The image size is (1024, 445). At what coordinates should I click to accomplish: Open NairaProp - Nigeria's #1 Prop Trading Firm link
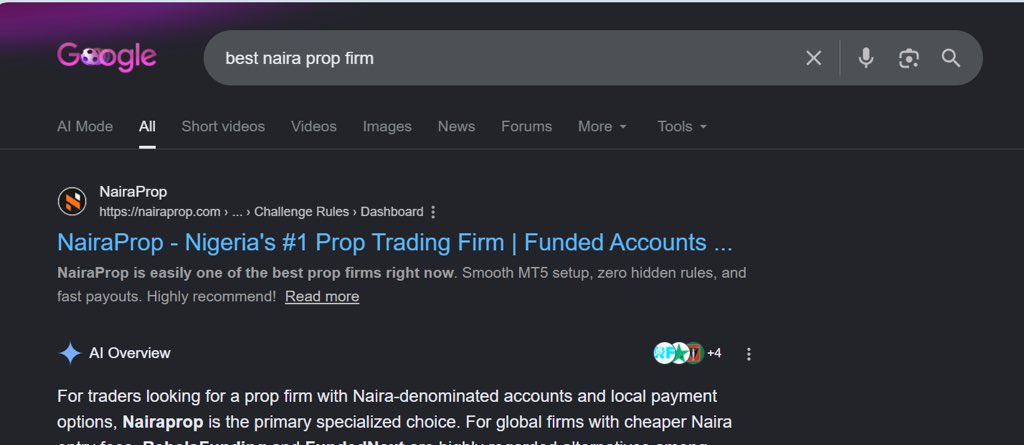(x=395, y=242)
